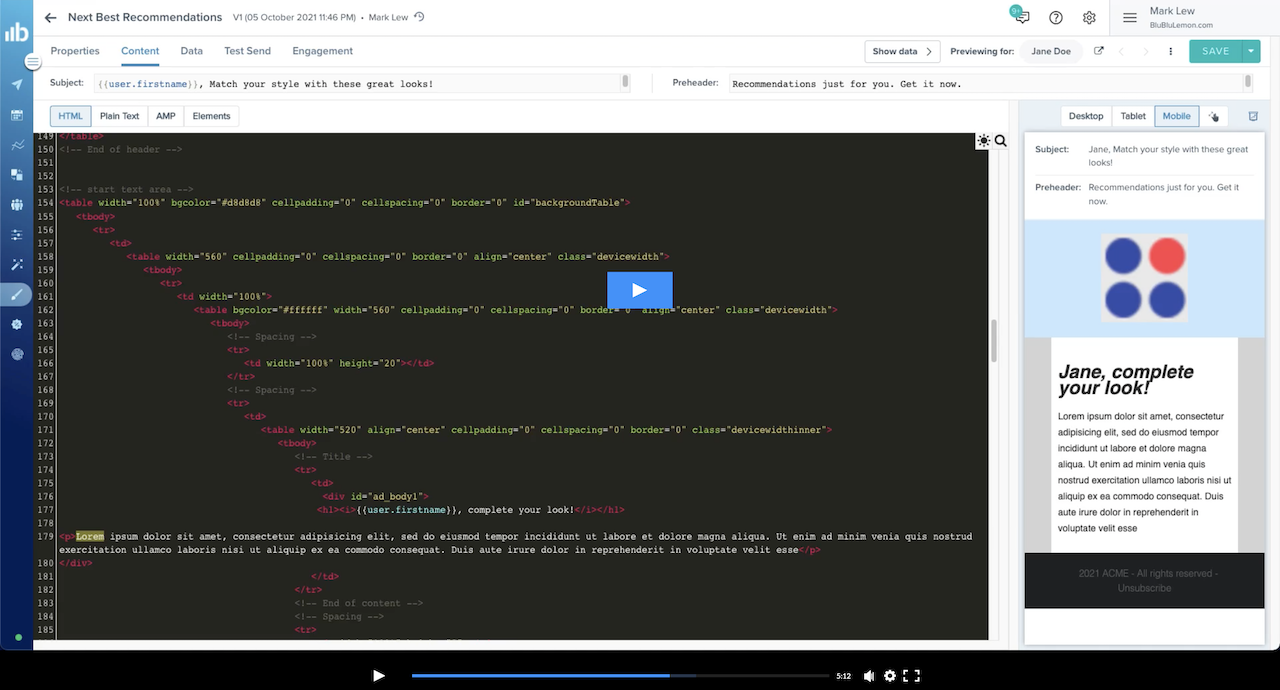Open the settings gear icon in the header

click(x=1089, y=18)
